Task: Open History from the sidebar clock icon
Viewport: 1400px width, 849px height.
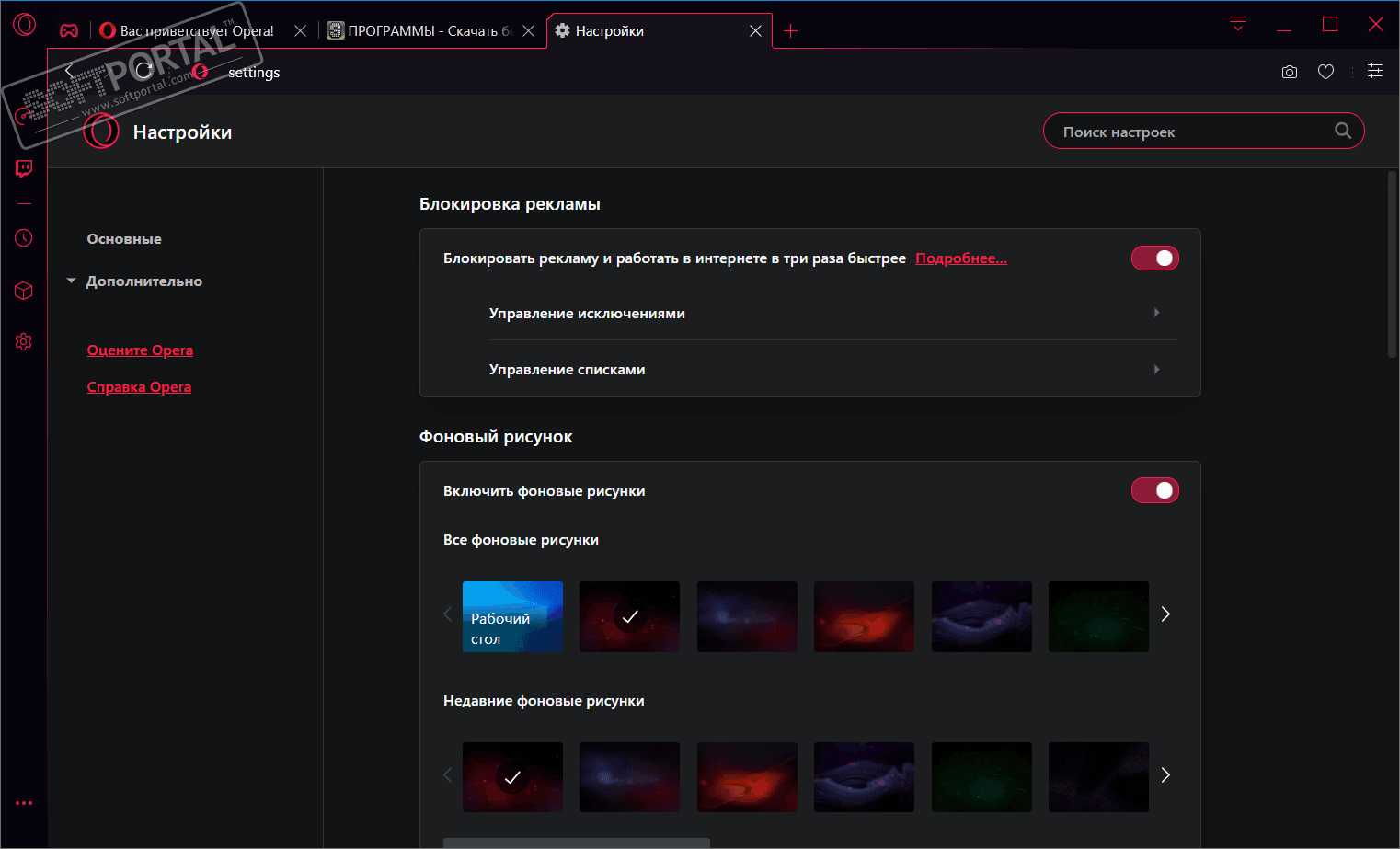Action: tap(24, 238)
